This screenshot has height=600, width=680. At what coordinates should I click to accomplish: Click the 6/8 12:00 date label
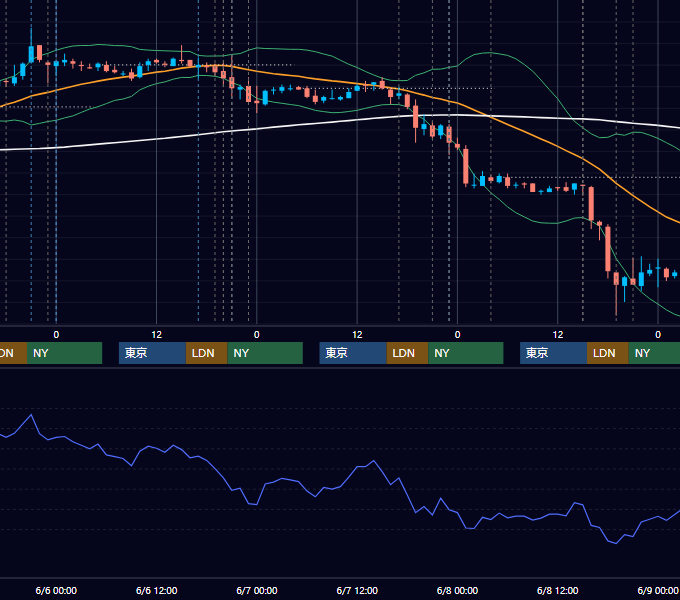pyautogui.click(x=557, y=590)
